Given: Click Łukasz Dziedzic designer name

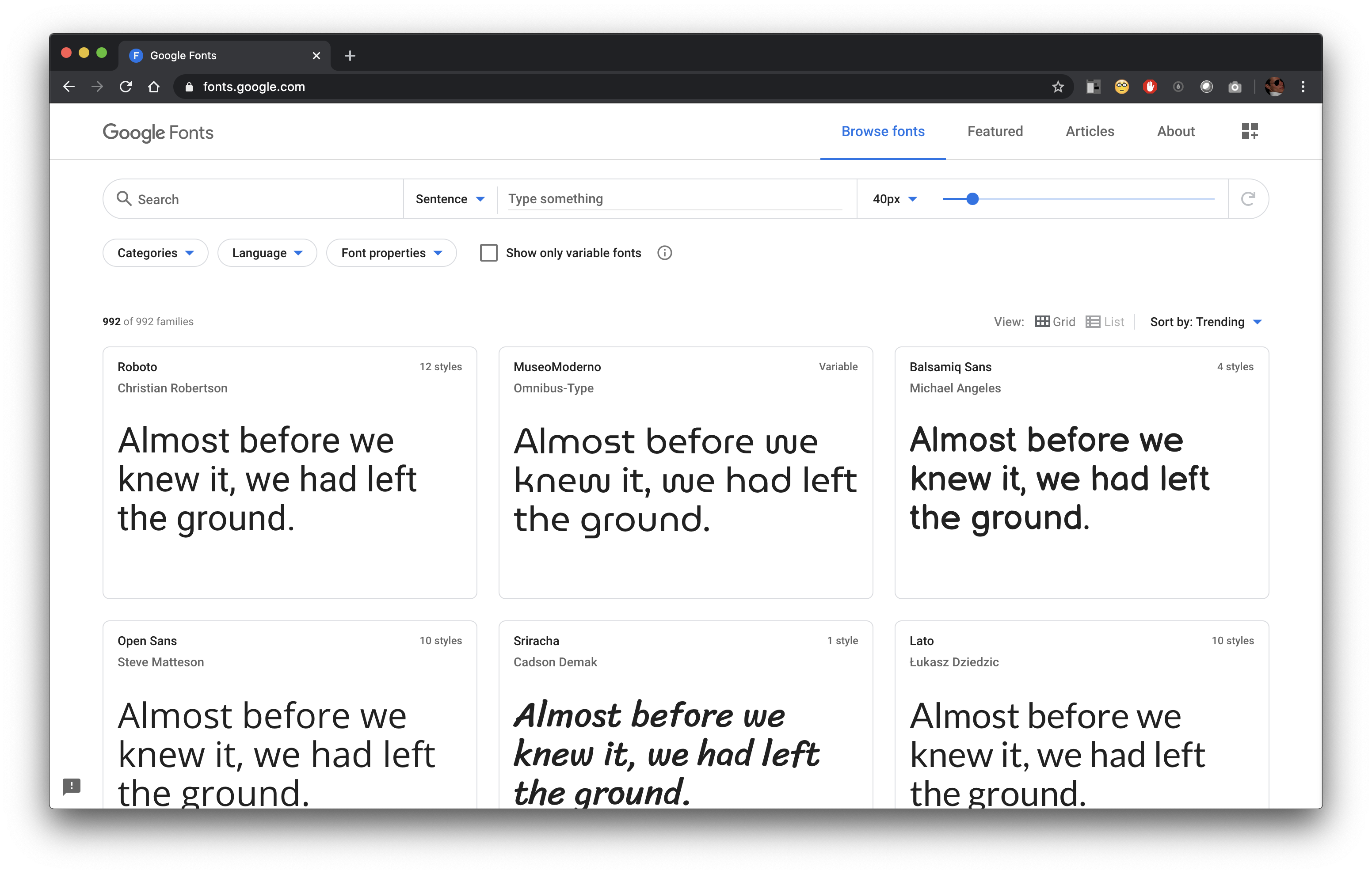Looking at the screenshot, I should point(954,663).
